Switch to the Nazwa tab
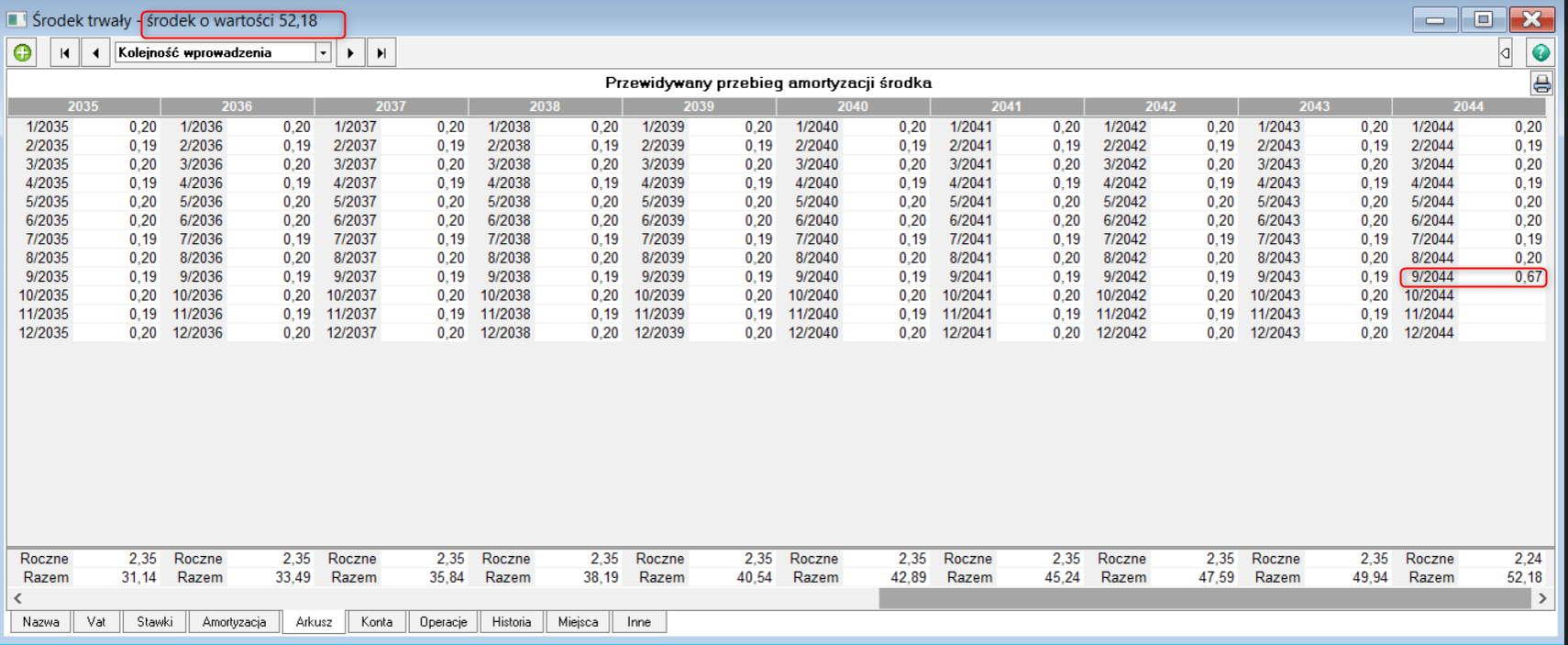 pos(40,622)
